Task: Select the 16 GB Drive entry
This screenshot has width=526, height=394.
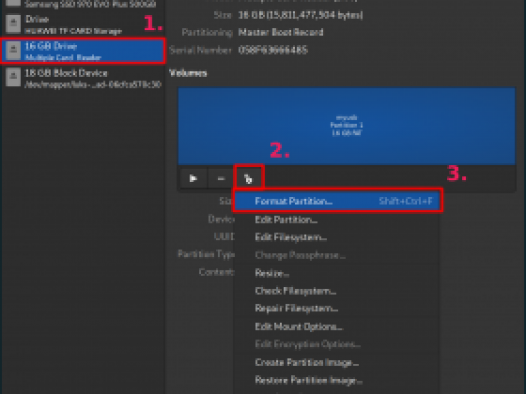Action: point(83,51)
